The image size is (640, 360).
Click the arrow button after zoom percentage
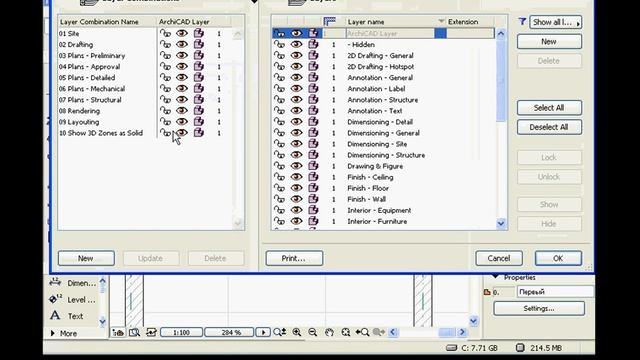(x=263, y=333)
